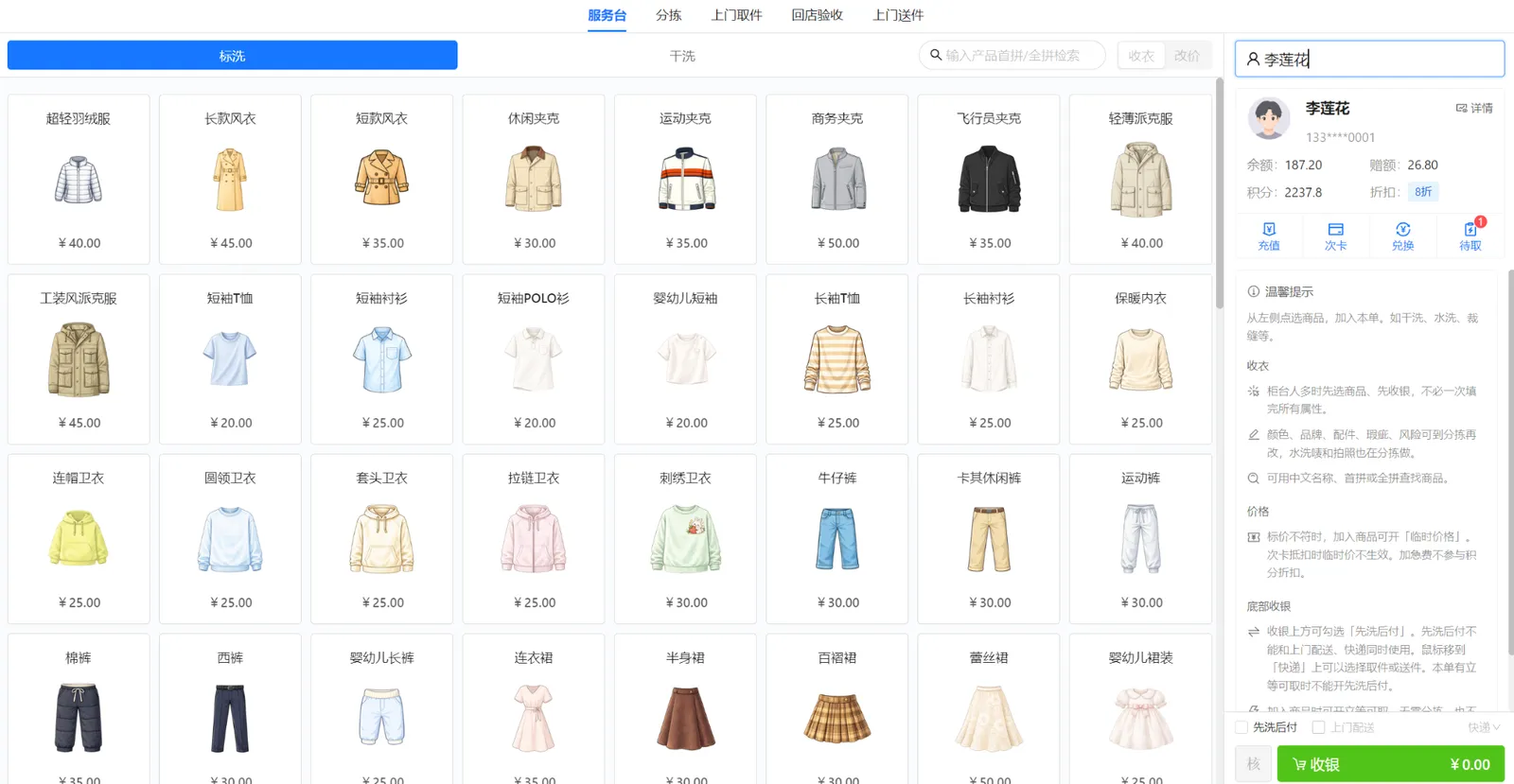
Task: Tick the 上门配送 checkbox
Action: (x=1318, y=727)
